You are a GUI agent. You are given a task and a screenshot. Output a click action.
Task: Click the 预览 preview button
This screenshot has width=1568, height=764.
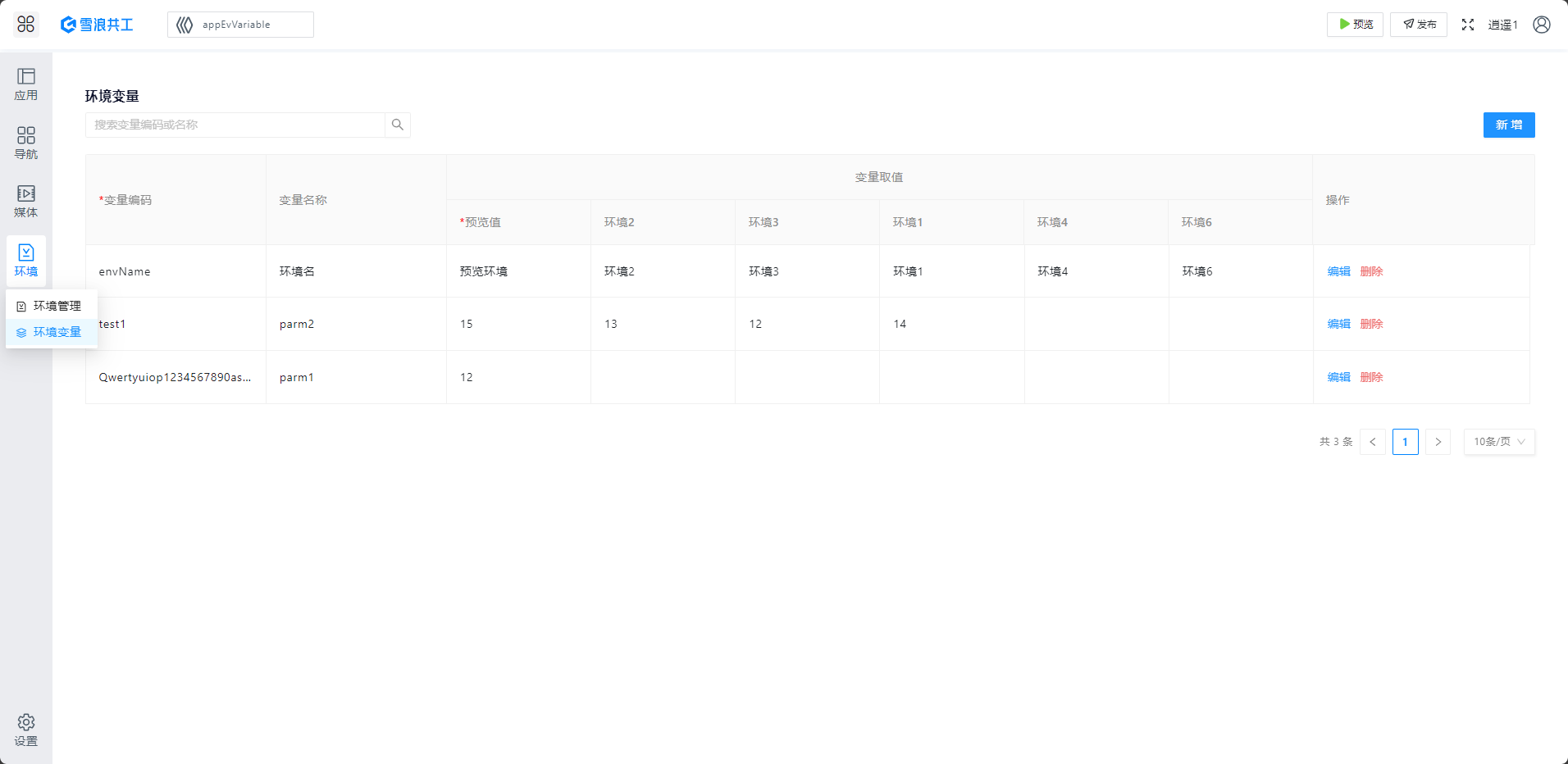tap(1355, 25)
